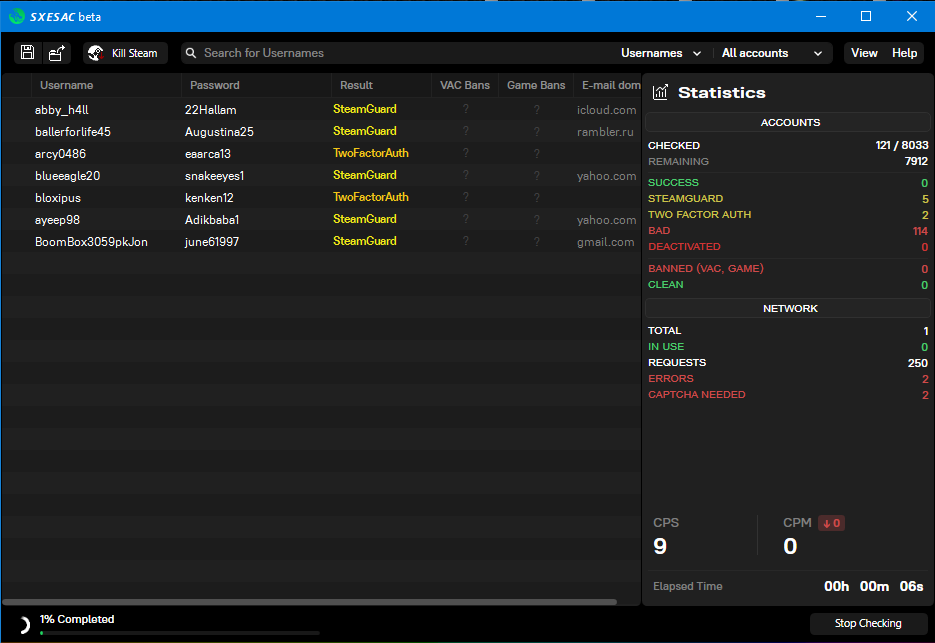
Task: Sort by the Username column header
Action: point(106,85)
